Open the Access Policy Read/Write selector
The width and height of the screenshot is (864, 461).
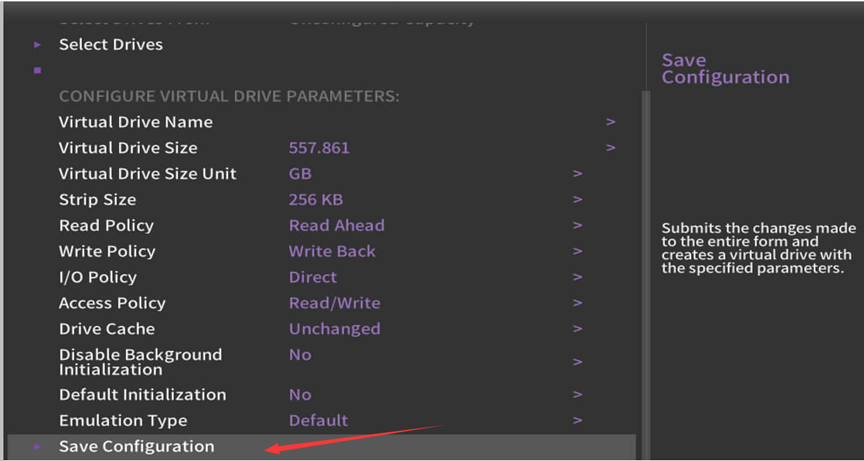click(334, 304)
